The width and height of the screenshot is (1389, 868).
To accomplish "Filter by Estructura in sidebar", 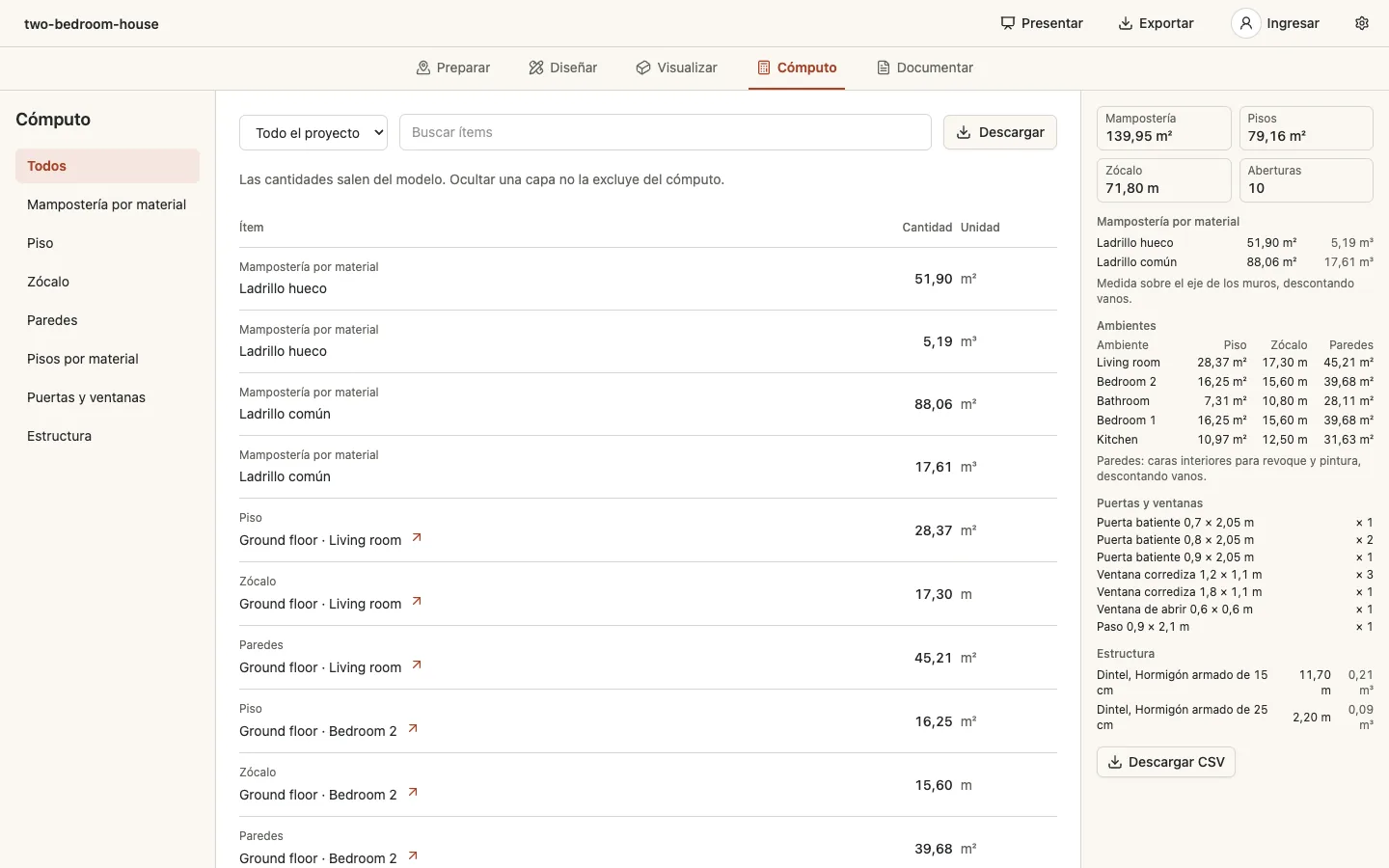I will (x=107, y=436).
